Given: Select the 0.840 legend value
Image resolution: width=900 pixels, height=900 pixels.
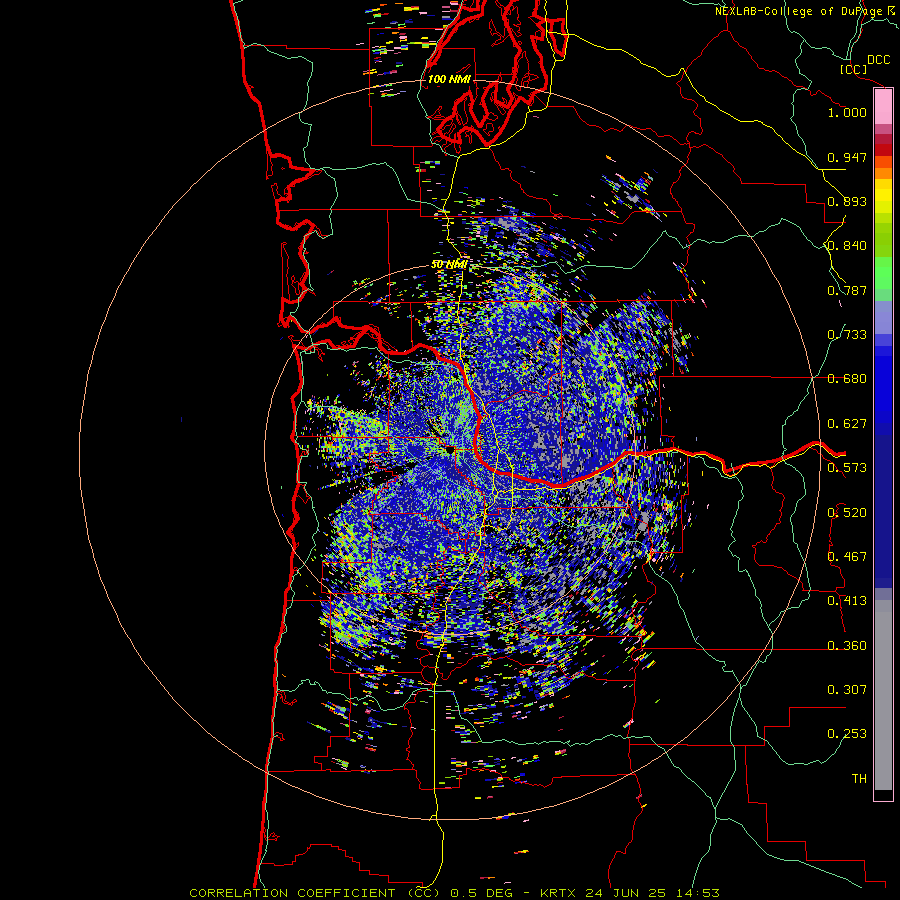Looking at the screenshot, I should (847, 246).
